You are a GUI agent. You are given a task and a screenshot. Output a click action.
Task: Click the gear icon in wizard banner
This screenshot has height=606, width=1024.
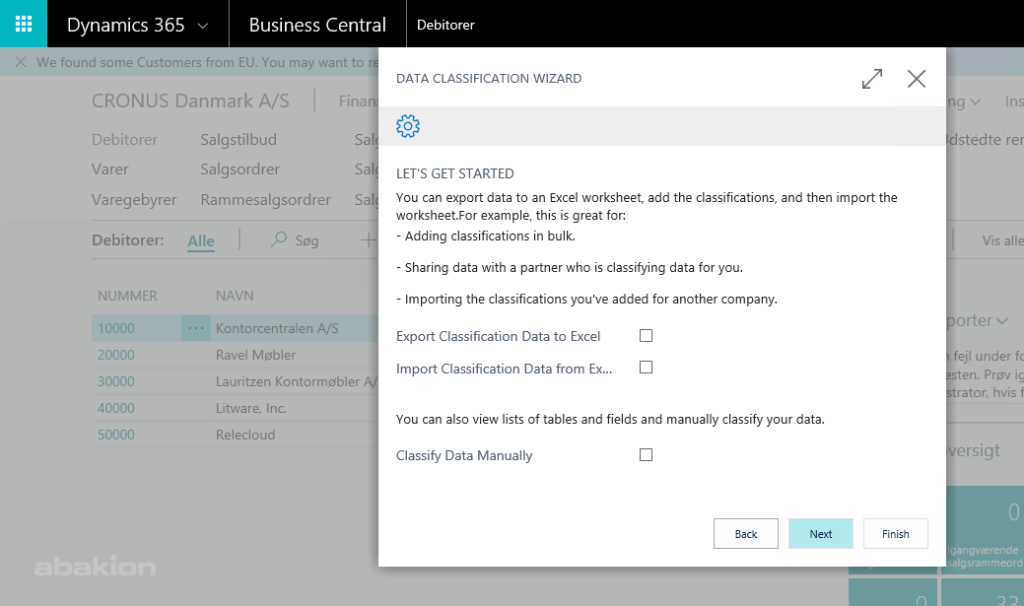click(x=408, y=126)
